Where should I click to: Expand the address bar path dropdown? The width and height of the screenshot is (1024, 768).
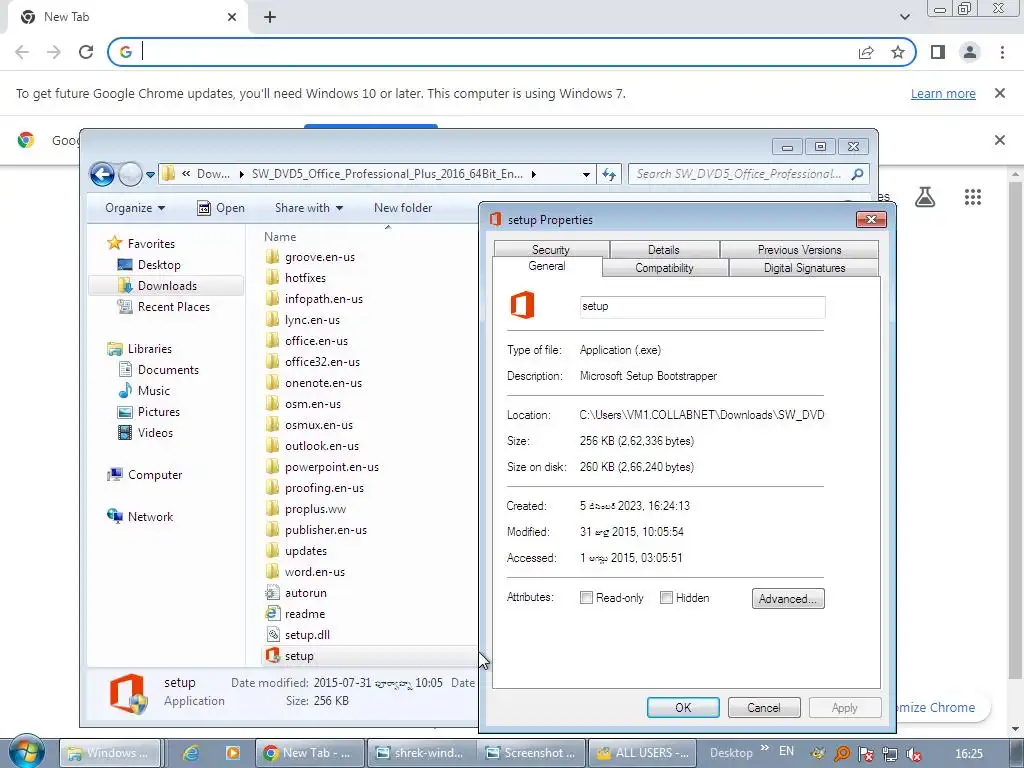586,174
